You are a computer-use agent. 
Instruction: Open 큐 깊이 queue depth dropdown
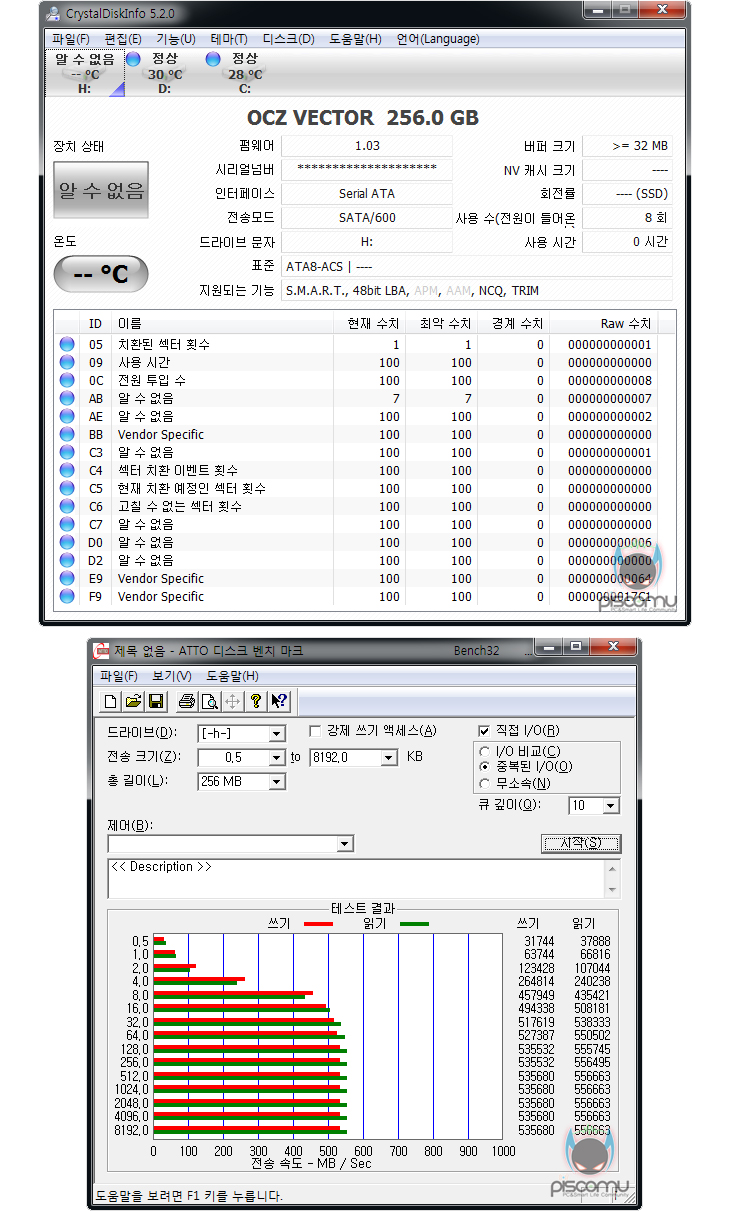pos(611,805)
